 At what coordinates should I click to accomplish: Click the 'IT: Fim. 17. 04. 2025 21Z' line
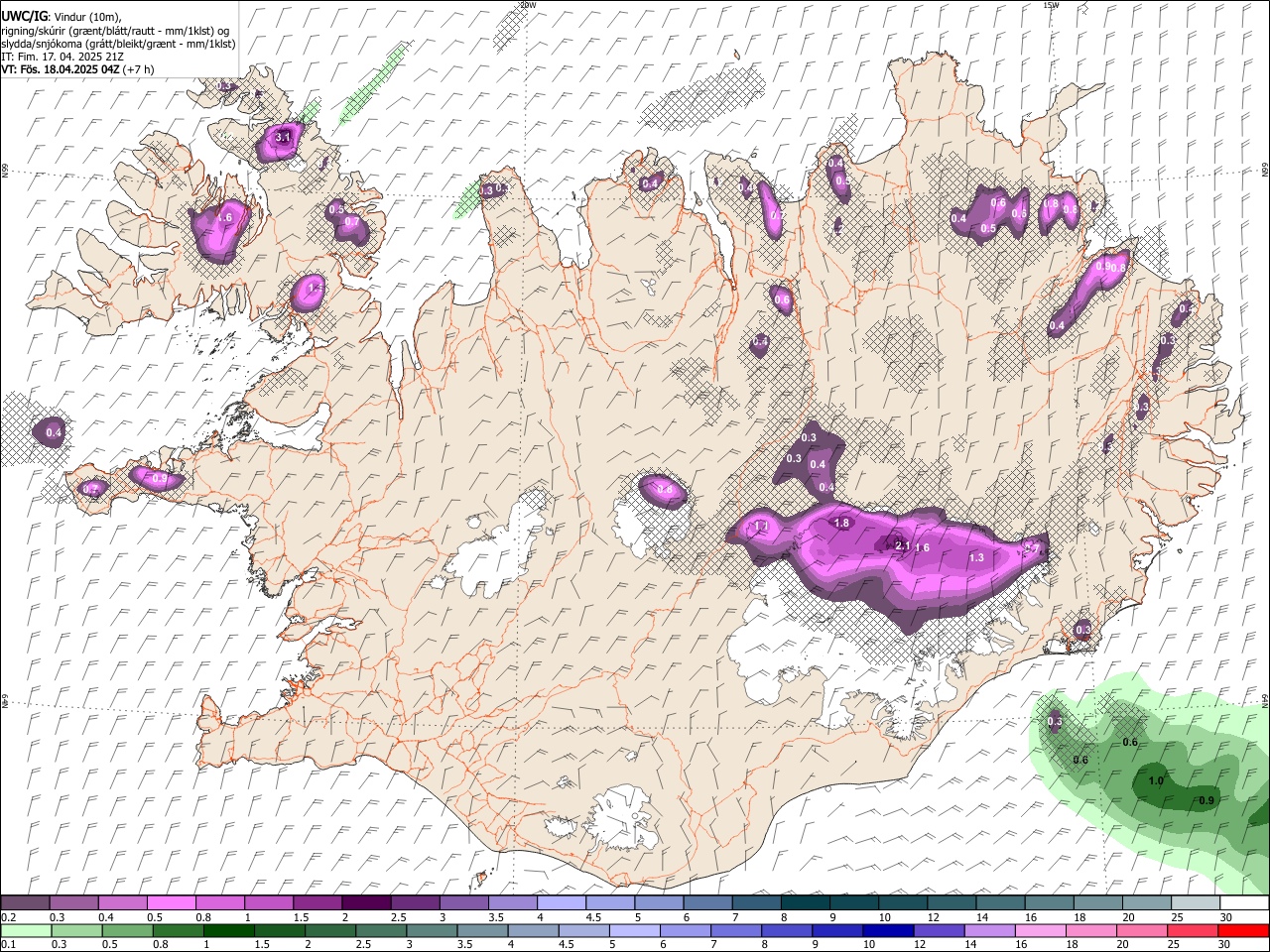(x=63, y=57)
